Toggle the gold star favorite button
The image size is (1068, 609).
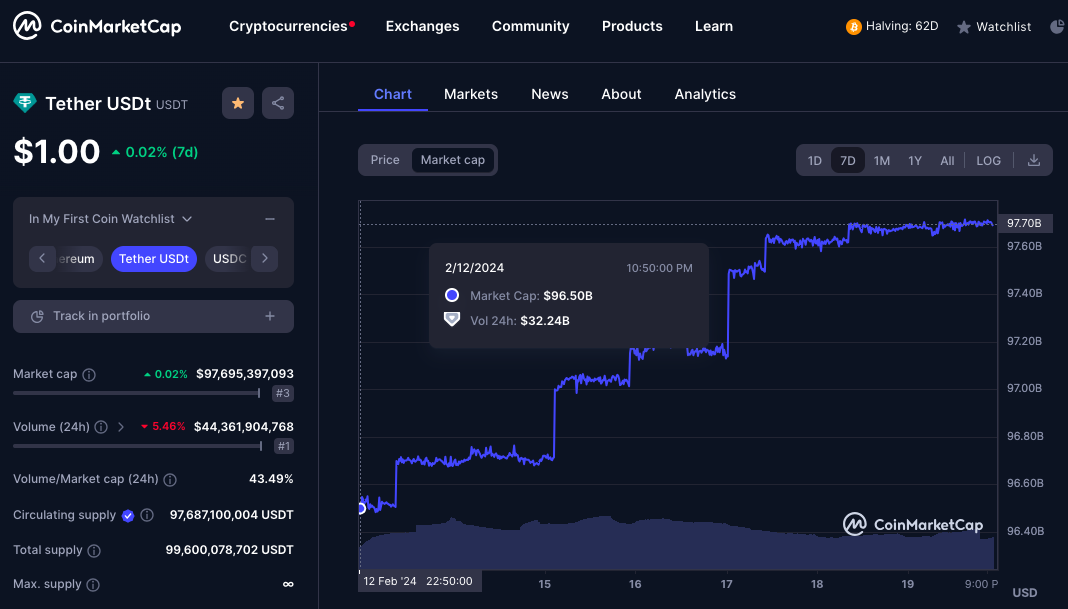238,103
